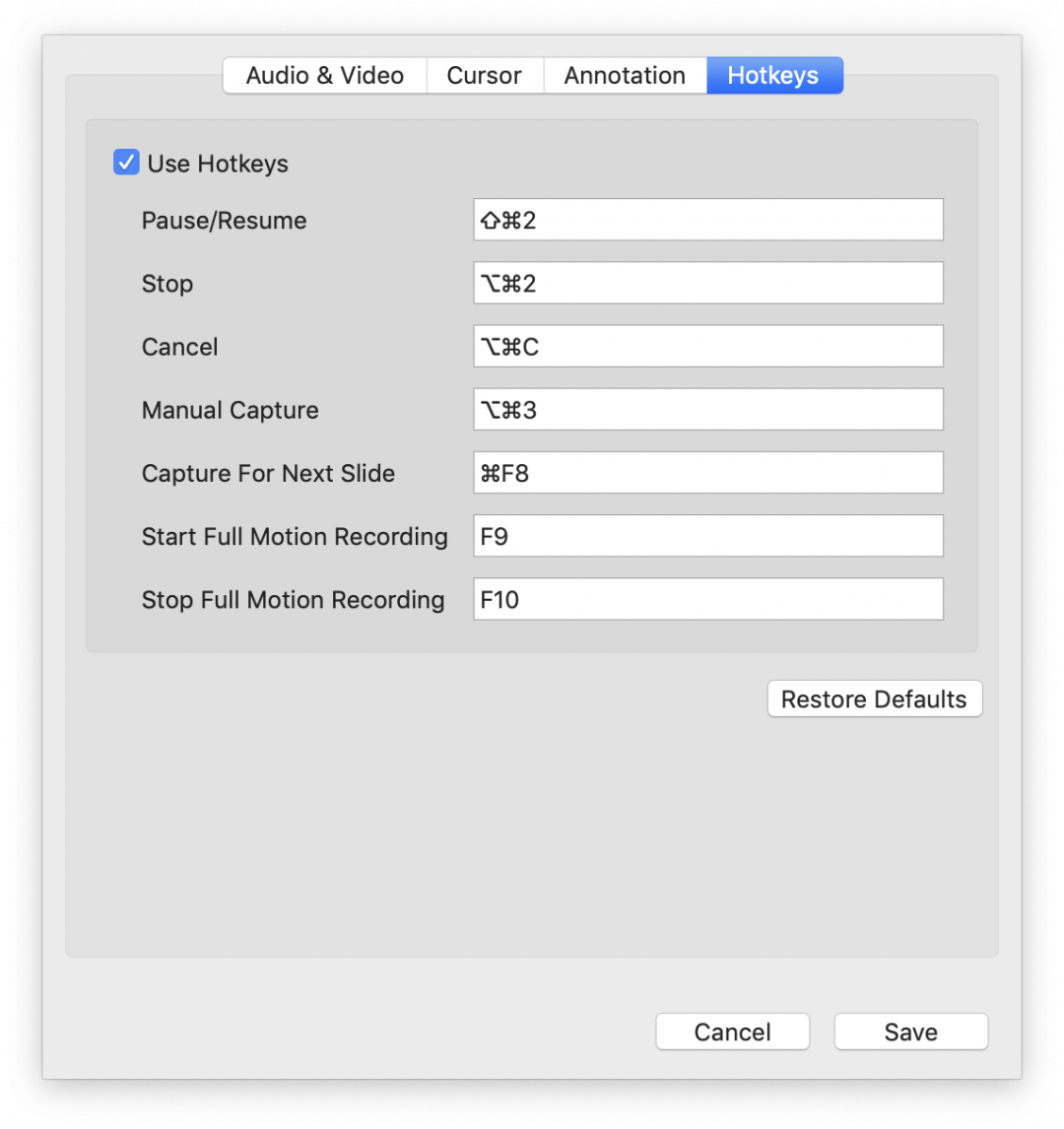Dismiss the dialog with Cancel
The height and width of the screenshot is (1129, 1064).
[x=732, y=1031]
